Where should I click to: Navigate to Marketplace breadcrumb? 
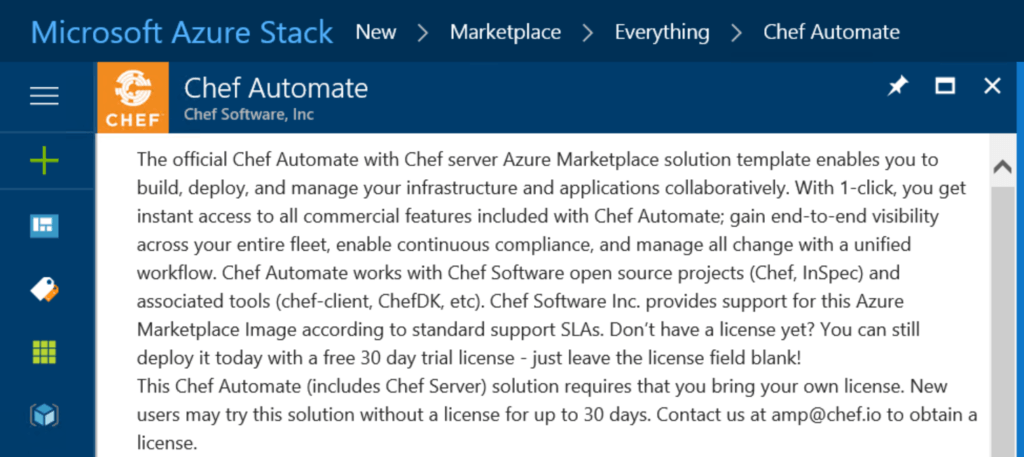pos(505,32)
